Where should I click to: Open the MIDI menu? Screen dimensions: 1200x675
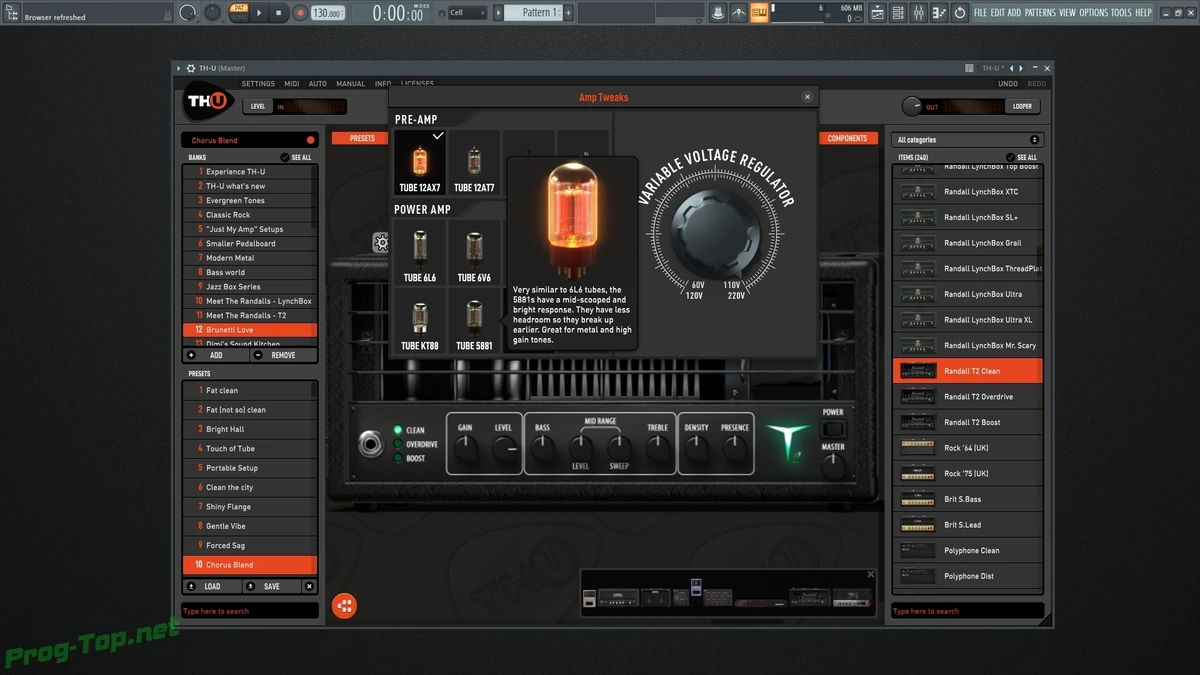[x=292, y=84]
